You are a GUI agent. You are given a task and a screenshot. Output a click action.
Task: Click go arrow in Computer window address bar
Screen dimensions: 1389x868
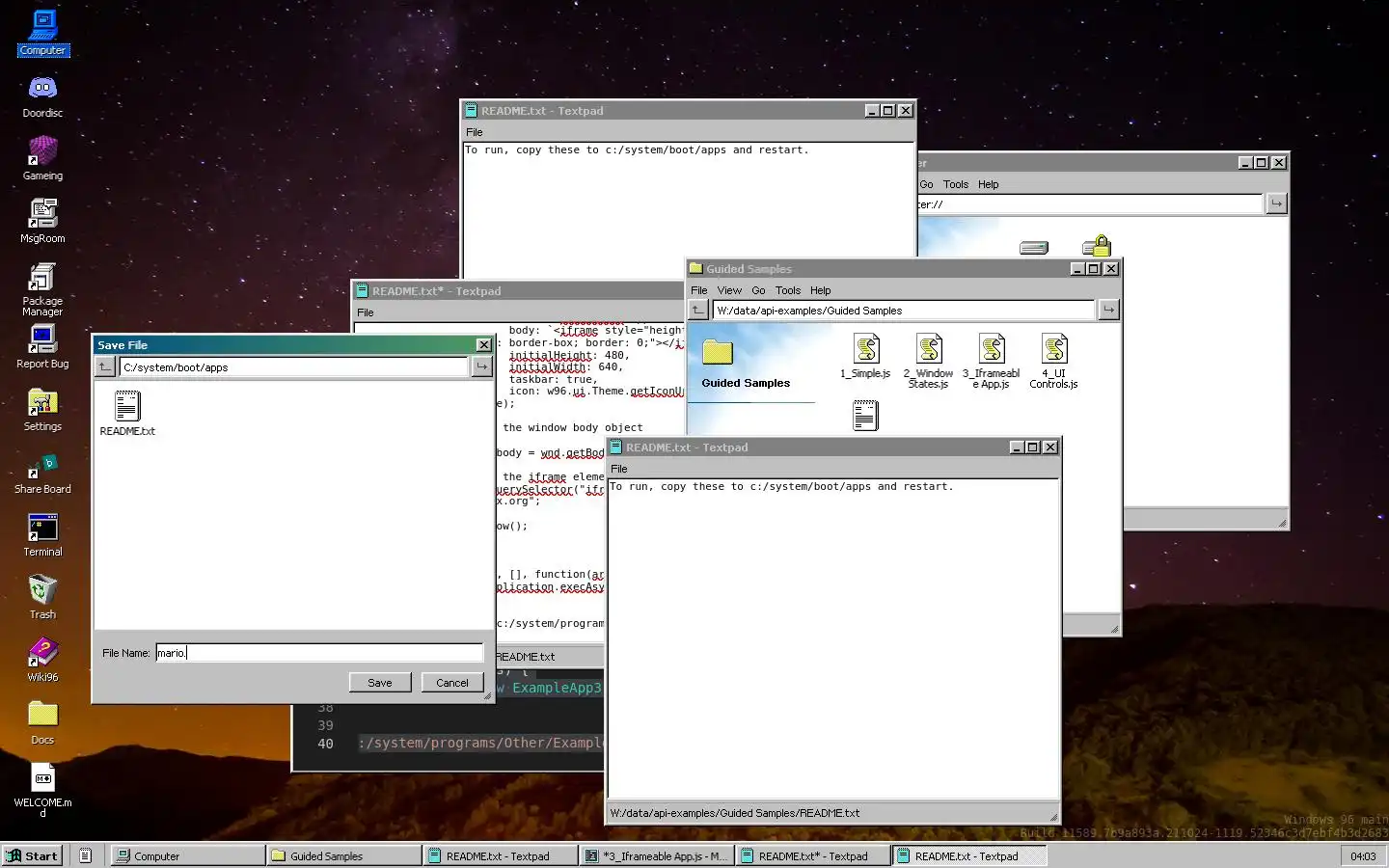click(1276, 203)
